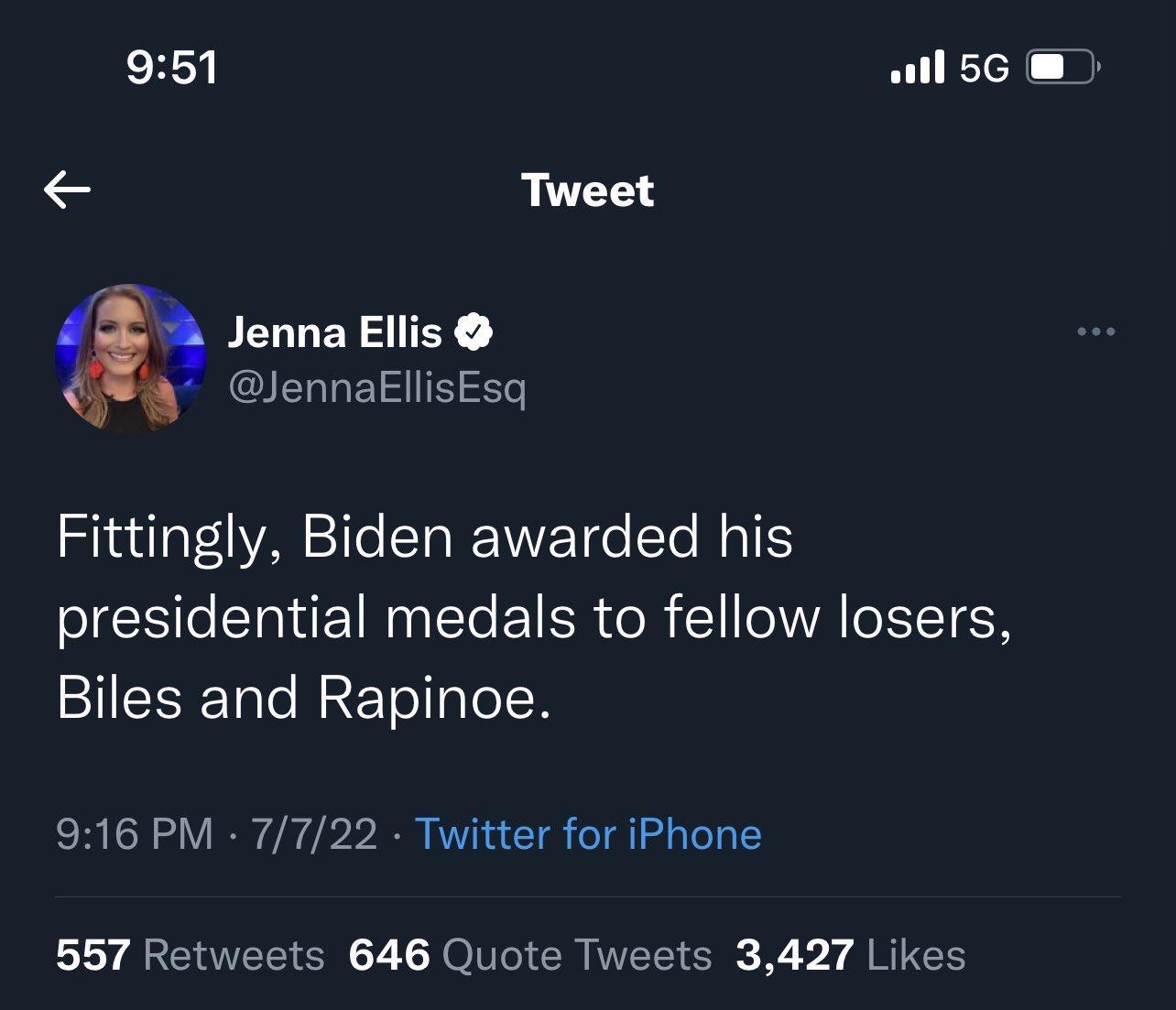Viewport: 1176px width, 1010px height.
Task: Click the verified badge next to Jenna Ellis
Action: [x=475, y=331]
